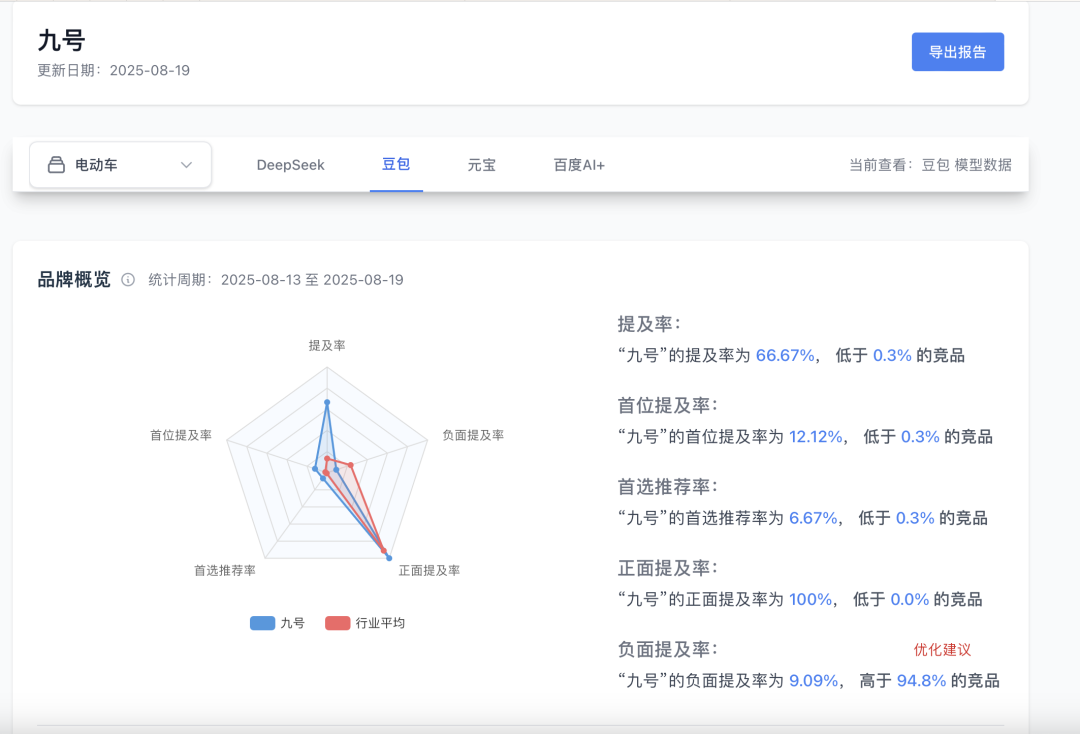Click the 负面提及率： heading in right panel
The width and height of the screenshot is (1080, 734).
667,649
